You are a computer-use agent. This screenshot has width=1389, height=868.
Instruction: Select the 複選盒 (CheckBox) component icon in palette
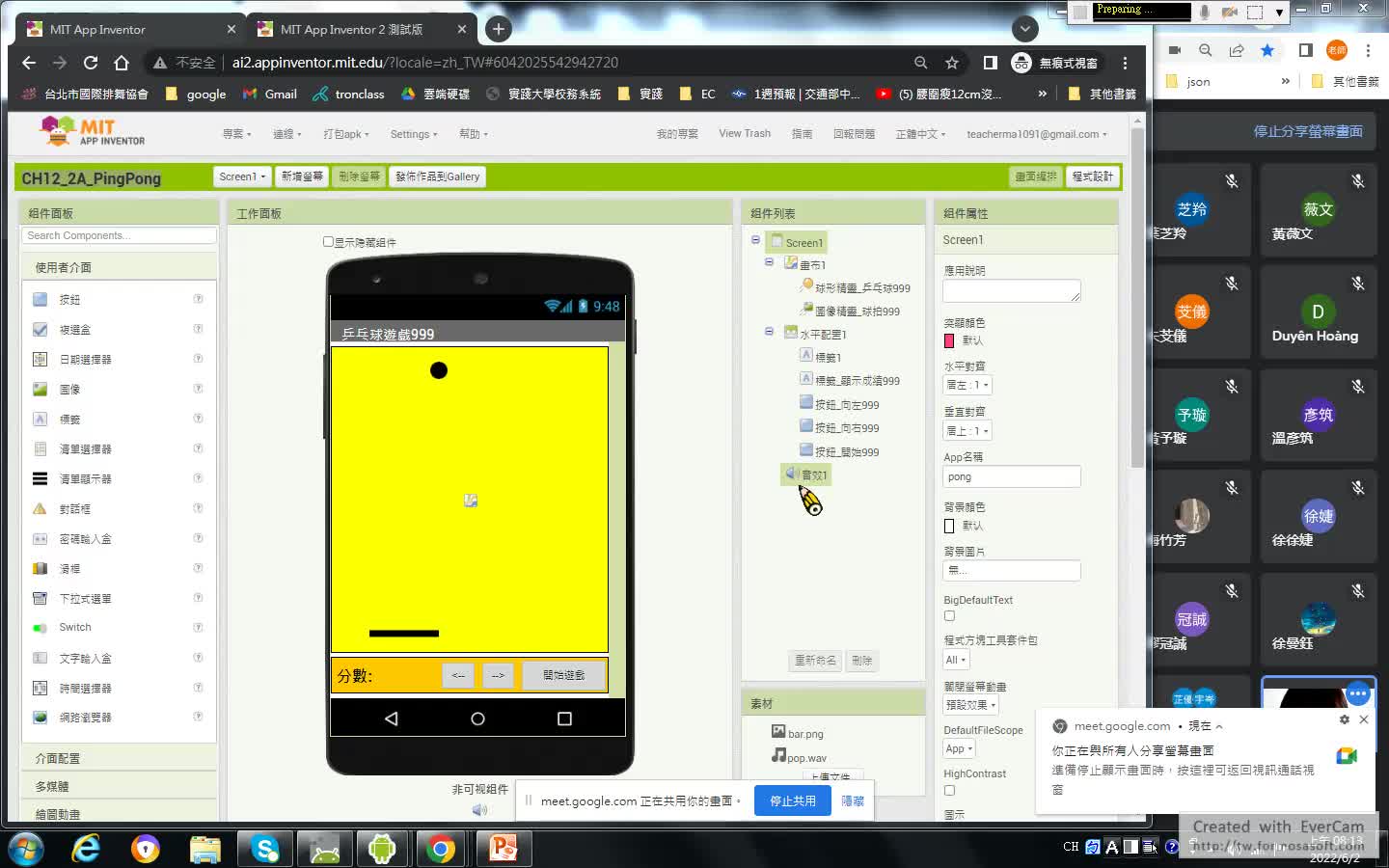(40, 330)
